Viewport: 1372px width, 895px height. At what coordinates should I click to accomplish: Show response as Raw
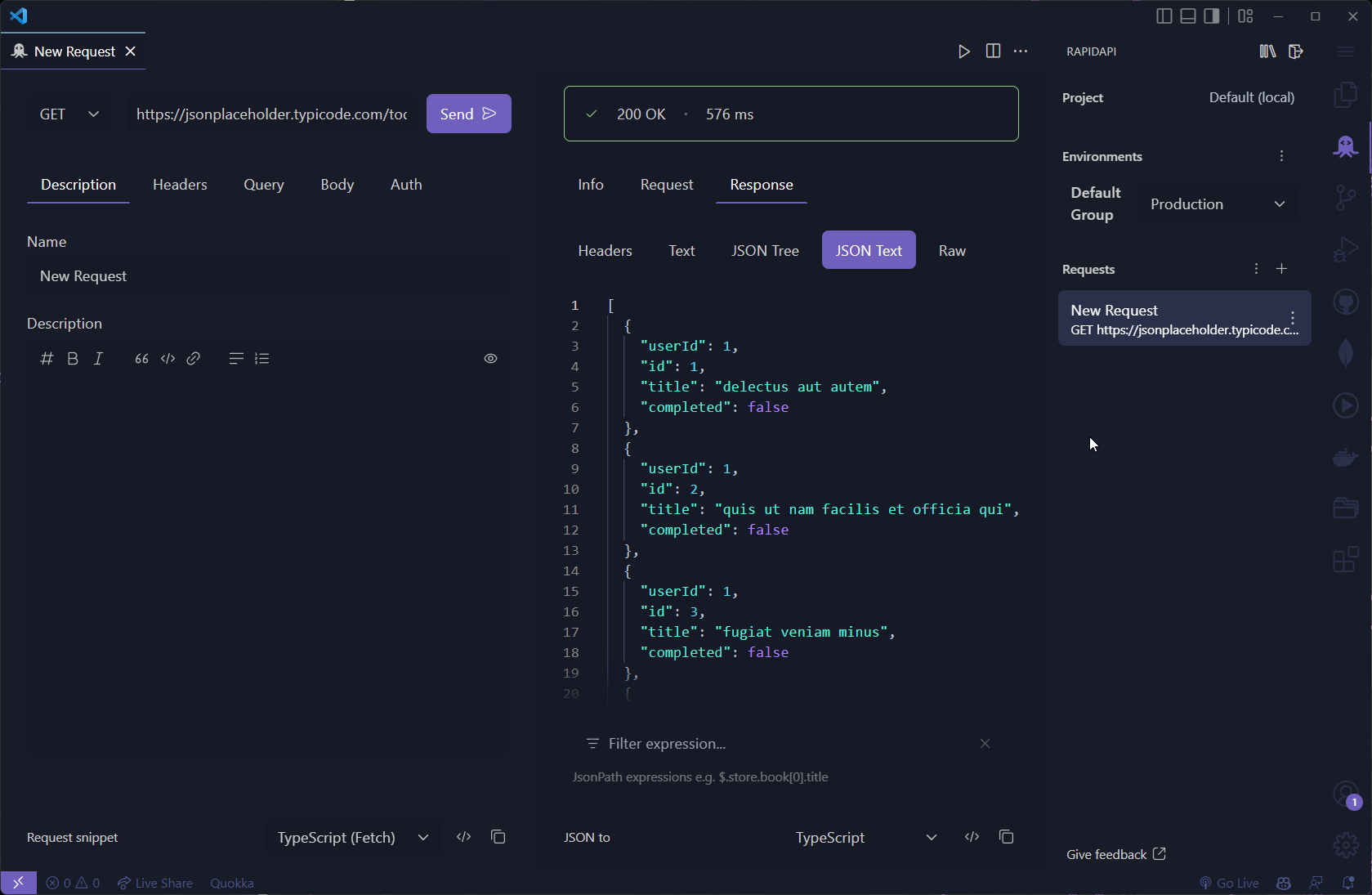(x=952, y=251)
